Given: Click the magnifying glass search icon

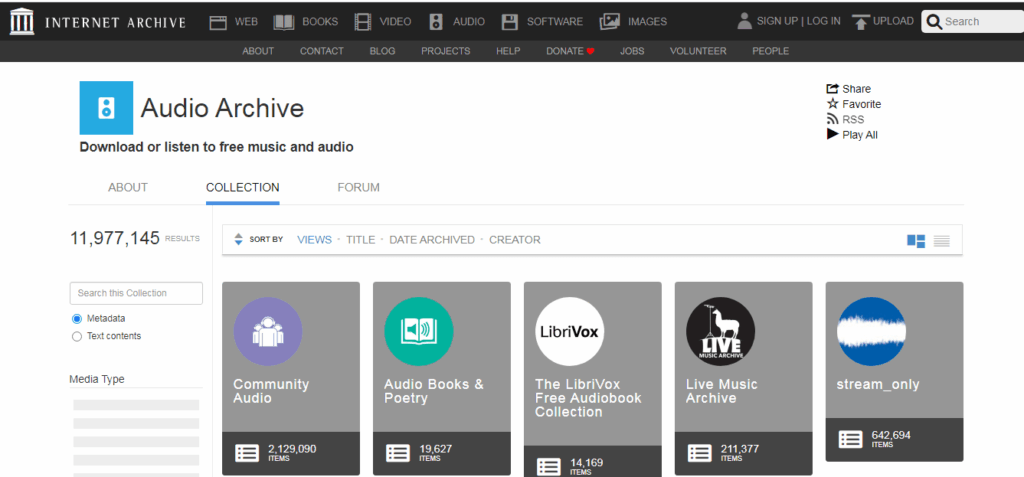Looking at the screenshot, I should tap(935, 22).
